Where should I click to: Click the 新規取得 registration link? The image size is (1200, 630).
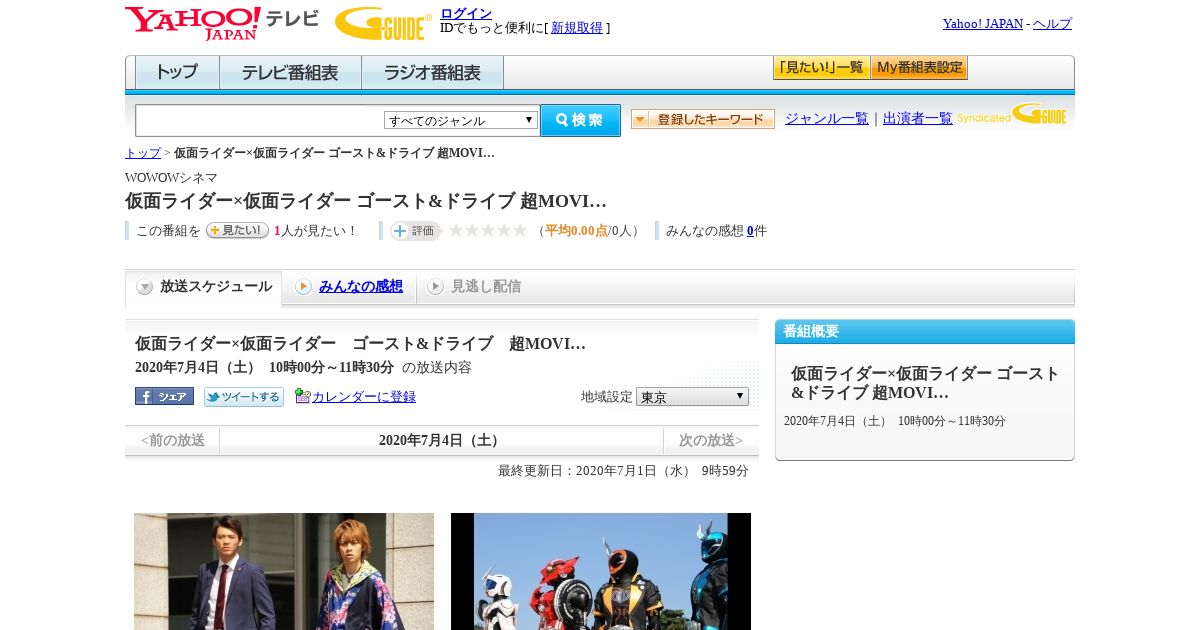coord(577,28)
